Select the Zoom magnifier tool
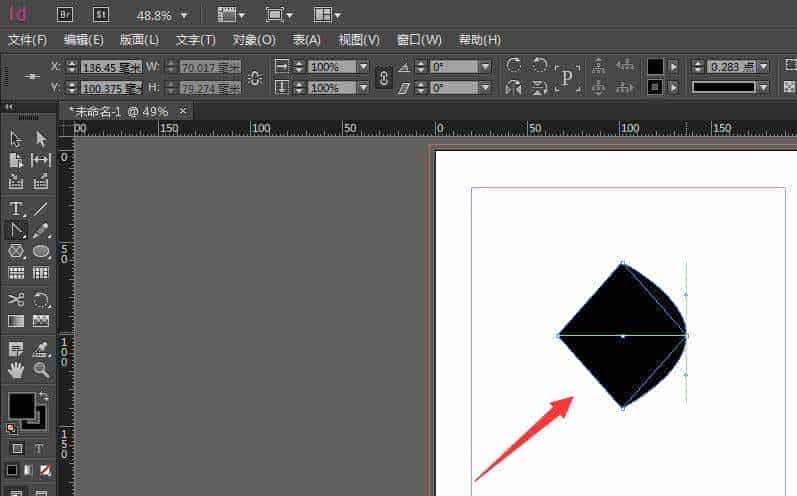 click(x=41, y=370)
